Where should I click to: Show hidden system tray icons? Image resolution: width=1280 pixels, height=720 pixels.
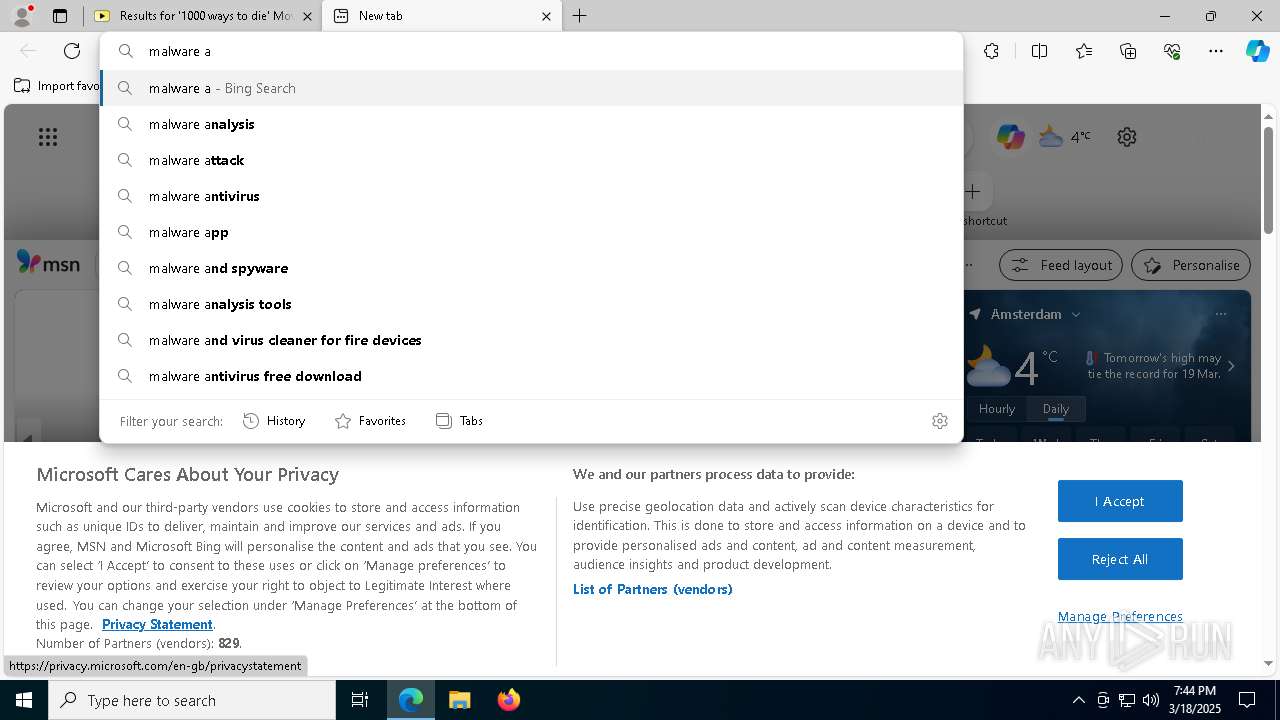click(1078, 700)
